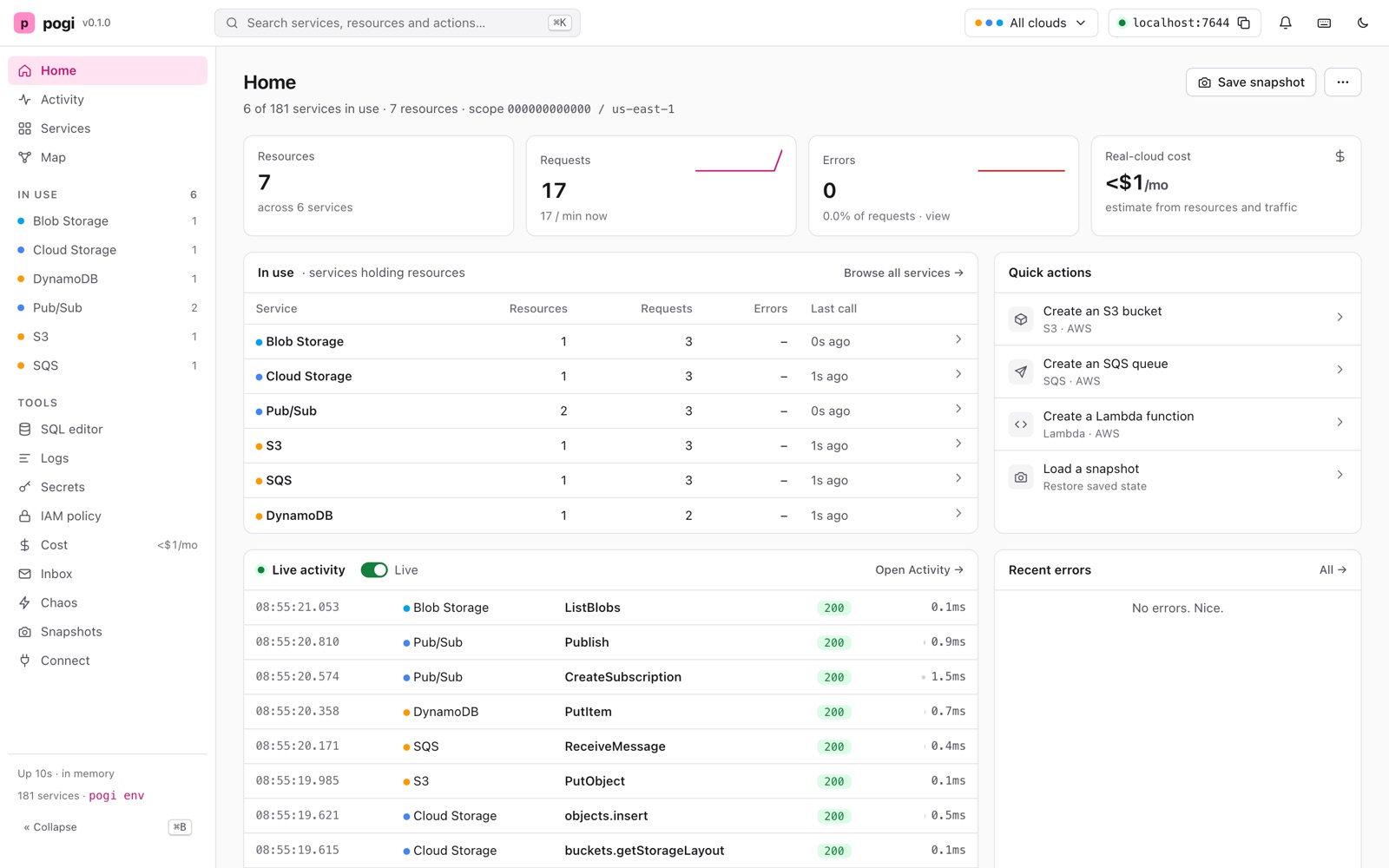The height and width of the screenshot is (868, 1389).
Task: Click the Map icon in sidebar
Action: 24,157
